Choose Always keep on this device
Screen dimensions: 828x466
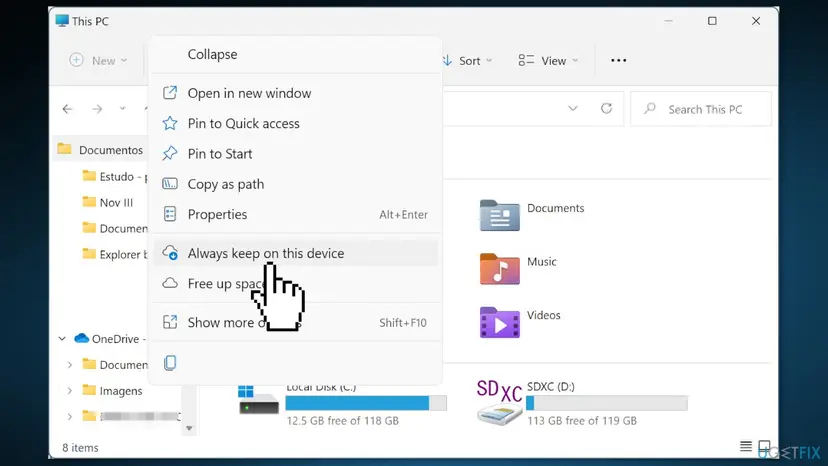point(295,253)
